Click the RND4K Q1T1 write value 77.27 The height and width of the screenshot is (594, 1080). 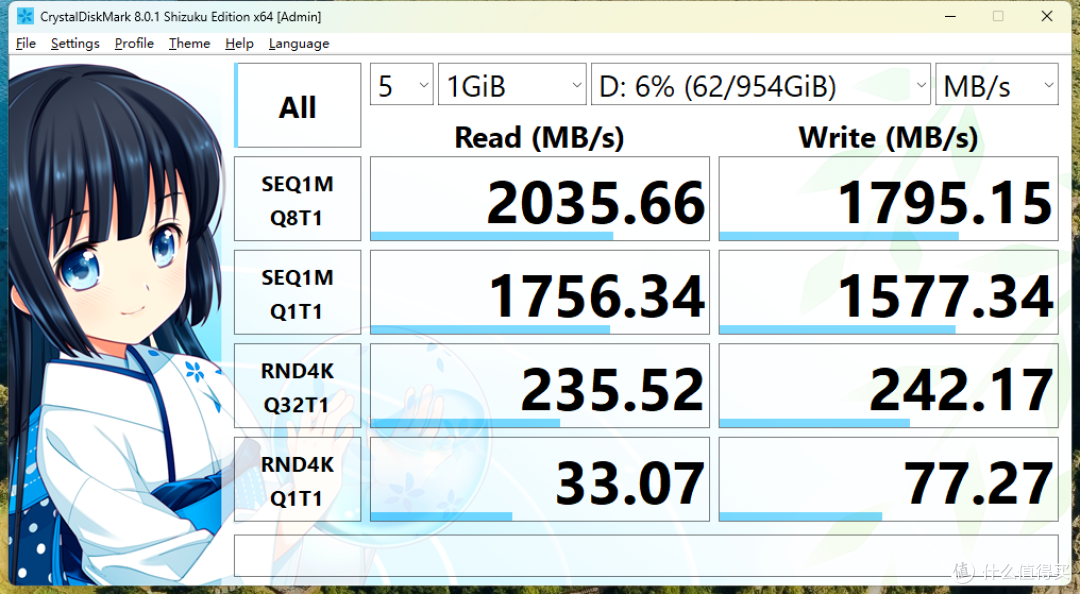click(x=889, y=480)
